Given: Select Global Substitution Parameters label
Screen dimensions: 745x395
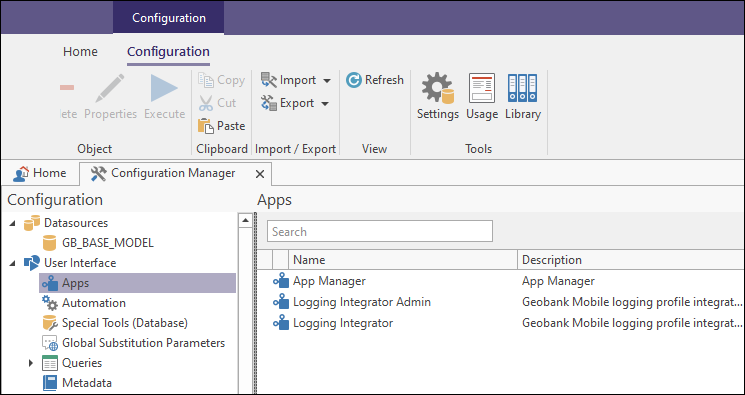Looking at the screenshot, I should [x=143, y=343].
